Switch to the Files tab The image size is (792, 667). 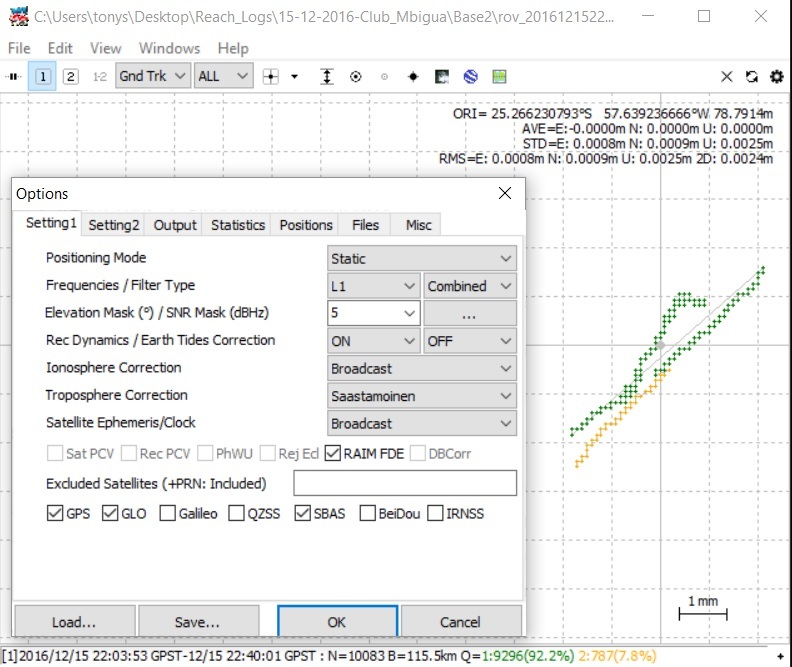[x=365, y=225]
